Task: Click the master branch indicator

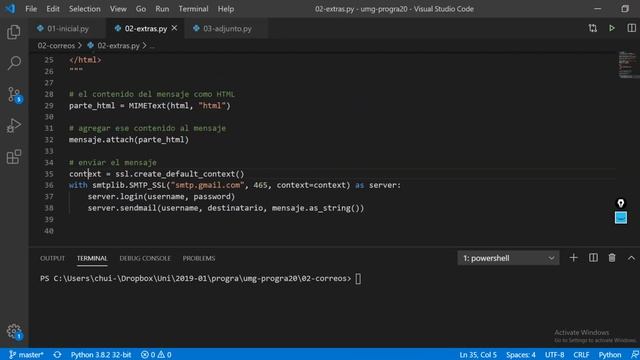Action: tap(26, 355)
